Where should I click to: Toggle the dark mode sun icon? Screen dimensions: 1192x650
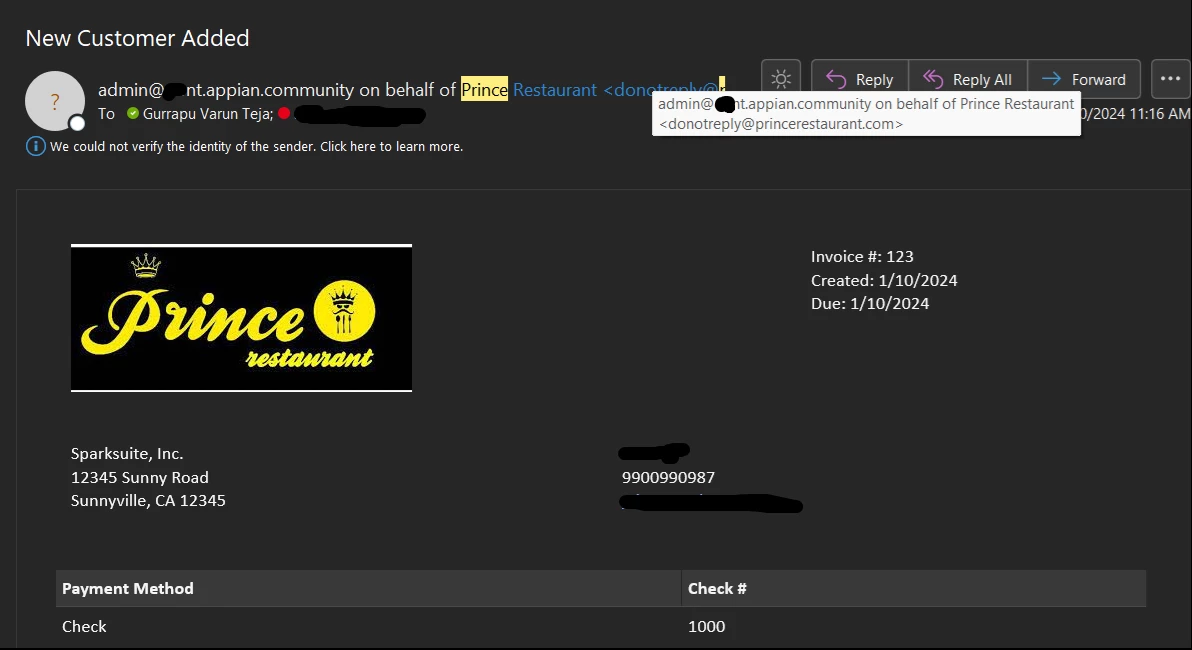coord(781,79)
